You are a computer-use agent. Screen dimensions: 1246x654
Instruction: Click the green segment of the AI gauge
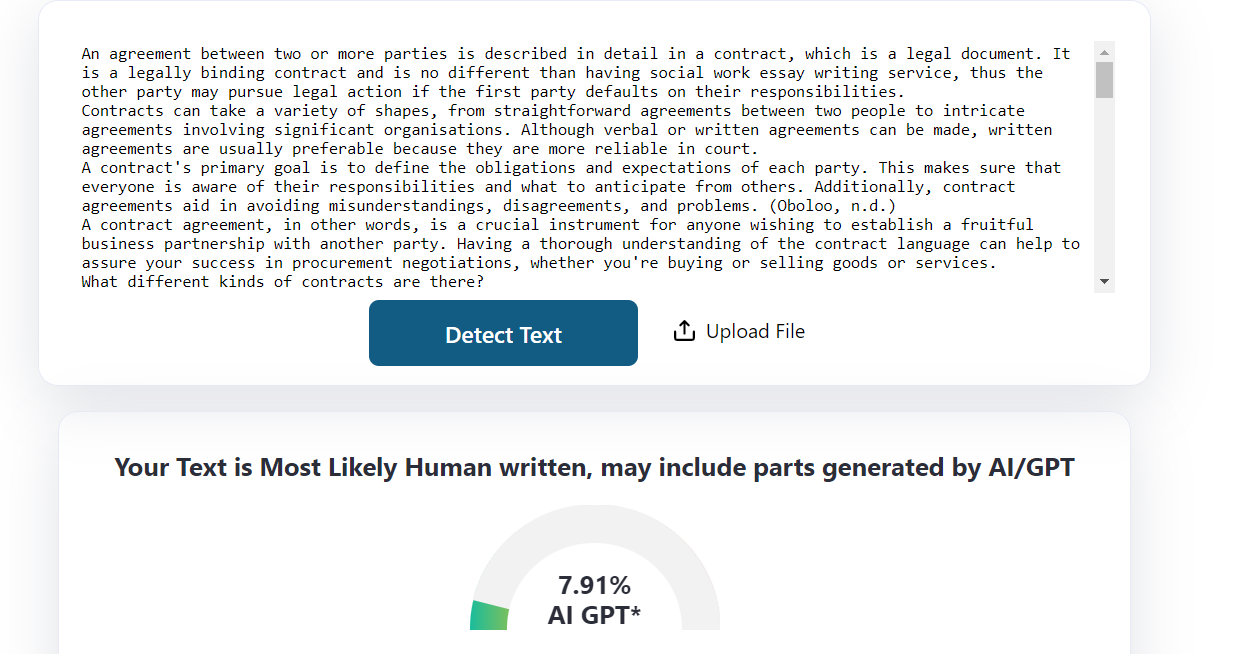point(489,616)
